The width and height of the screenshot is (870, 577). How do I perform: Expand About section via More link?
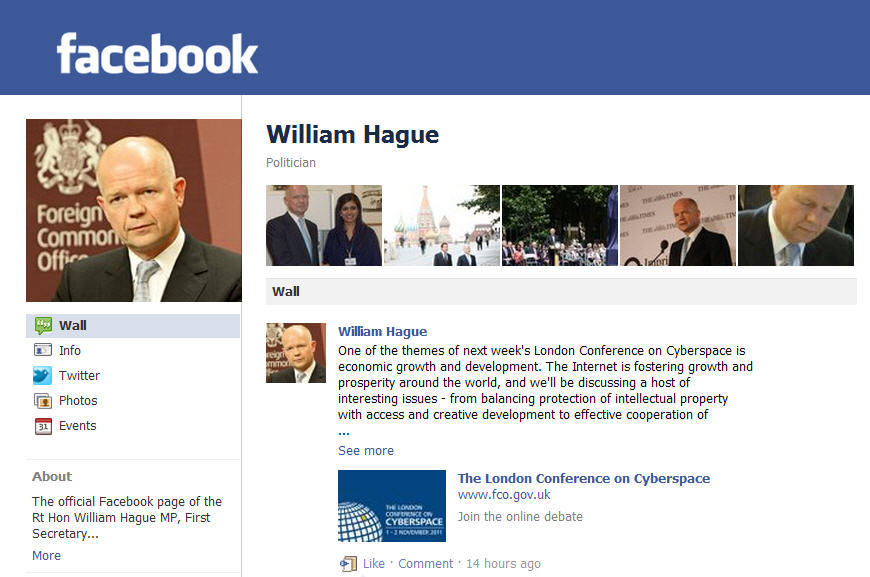coord(46,555)
